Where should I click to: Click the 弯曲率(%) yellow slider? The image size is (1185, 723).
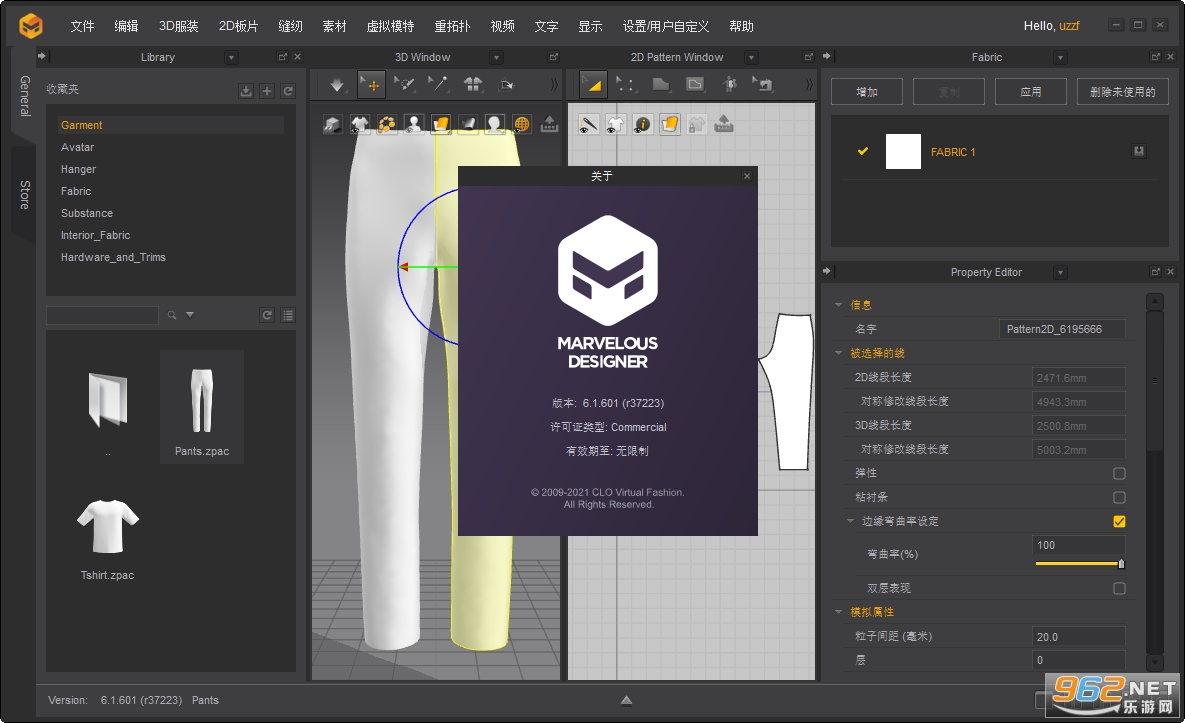point(1079,564)
